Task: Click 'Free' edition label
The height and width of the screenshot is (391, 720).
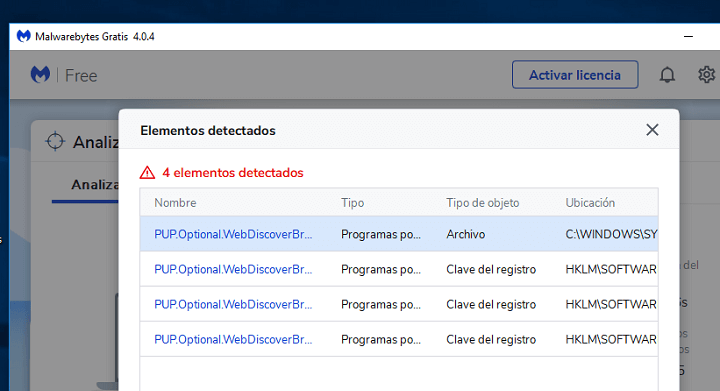Action: click(x=81, y=75)
